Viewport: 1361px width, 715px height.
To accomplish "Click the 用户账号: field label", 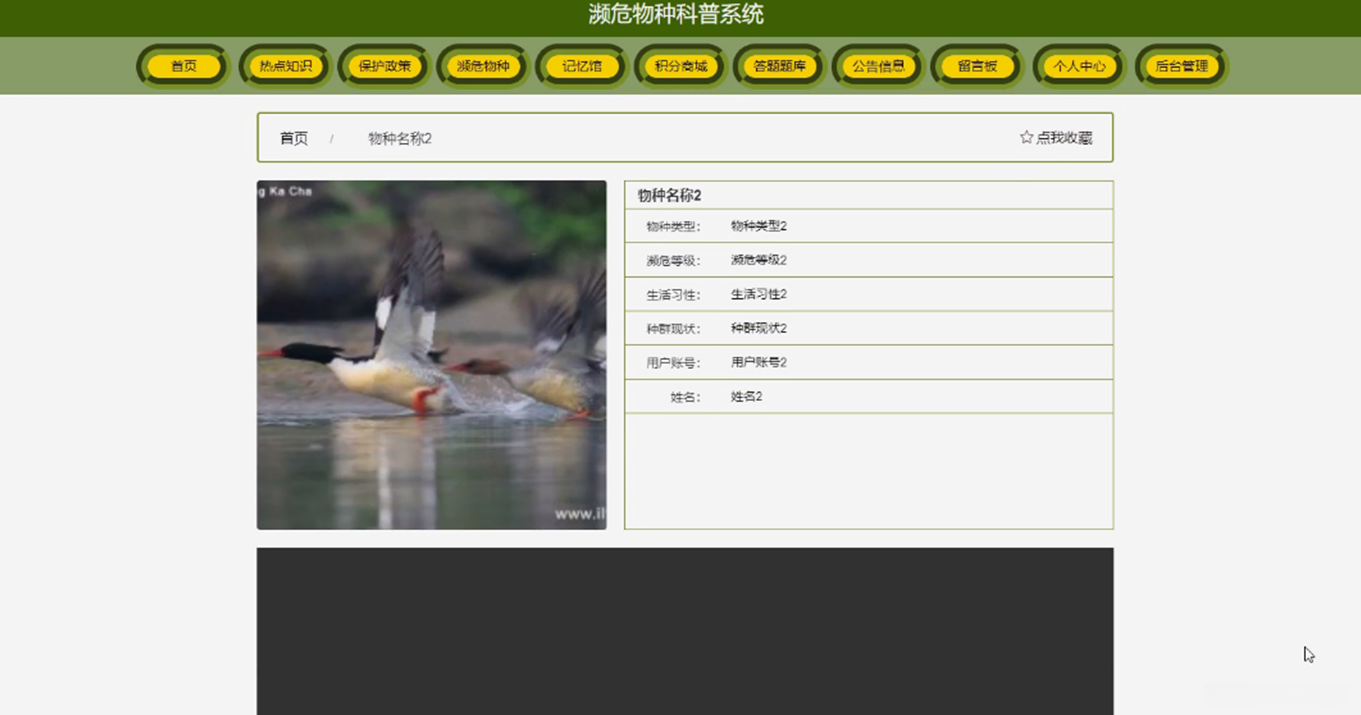I will pos(673,363).
